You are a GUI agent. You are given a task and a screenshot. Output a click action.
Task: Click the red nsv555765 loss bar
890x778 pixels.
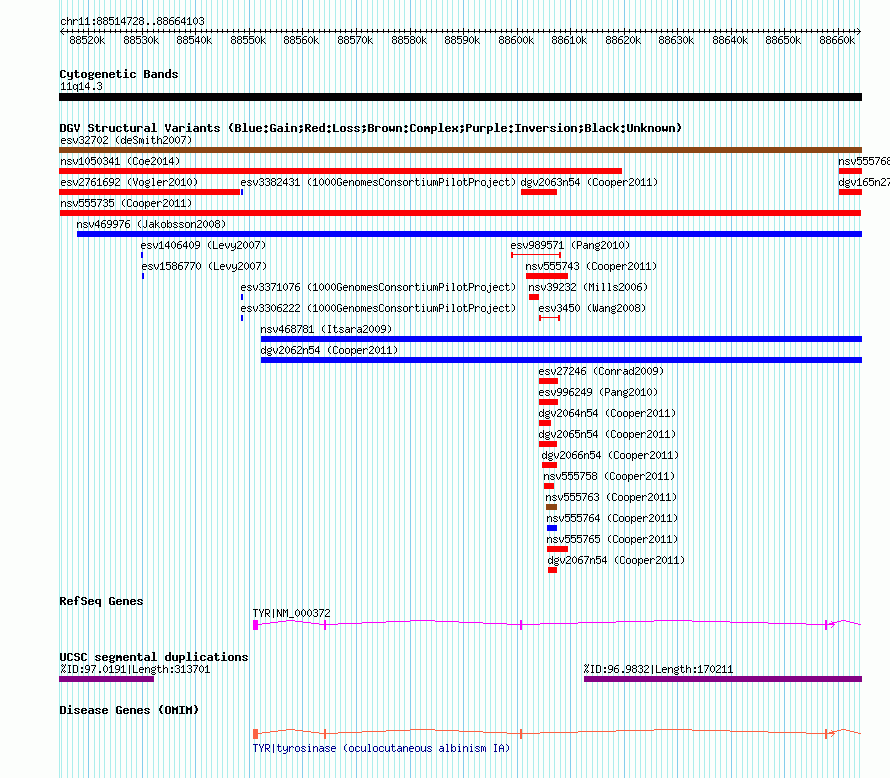point(557,549)
